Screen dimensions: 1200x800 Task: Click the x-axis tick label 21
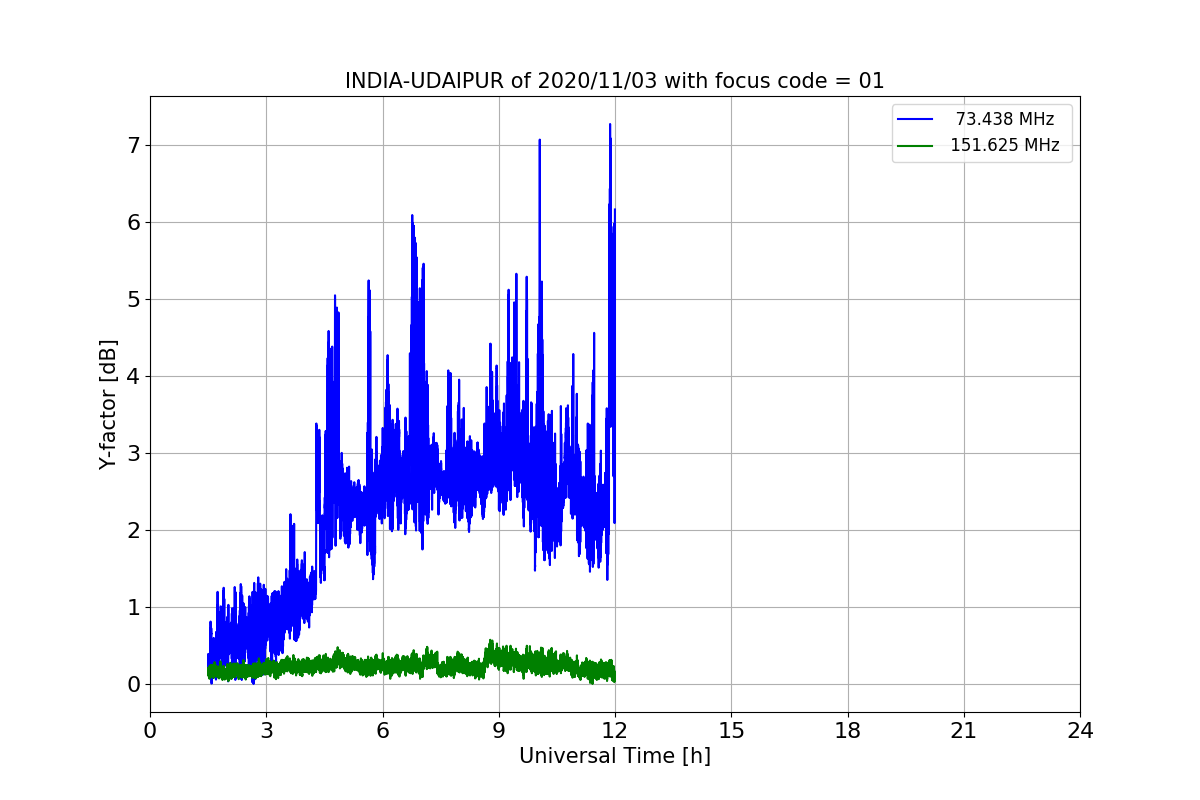click(x=964, y=731)
